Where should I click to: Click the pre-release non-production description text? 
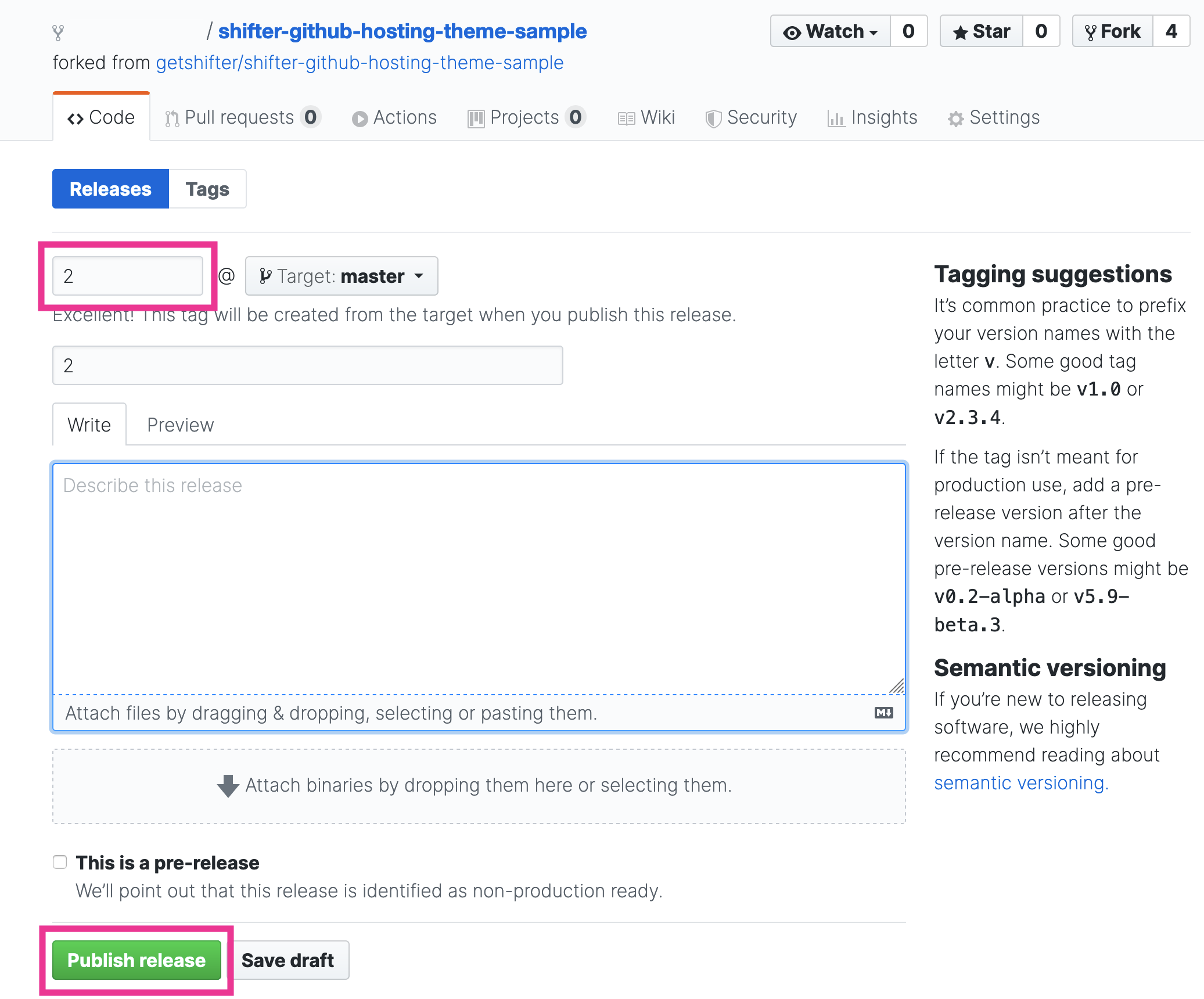coord(369,891)
